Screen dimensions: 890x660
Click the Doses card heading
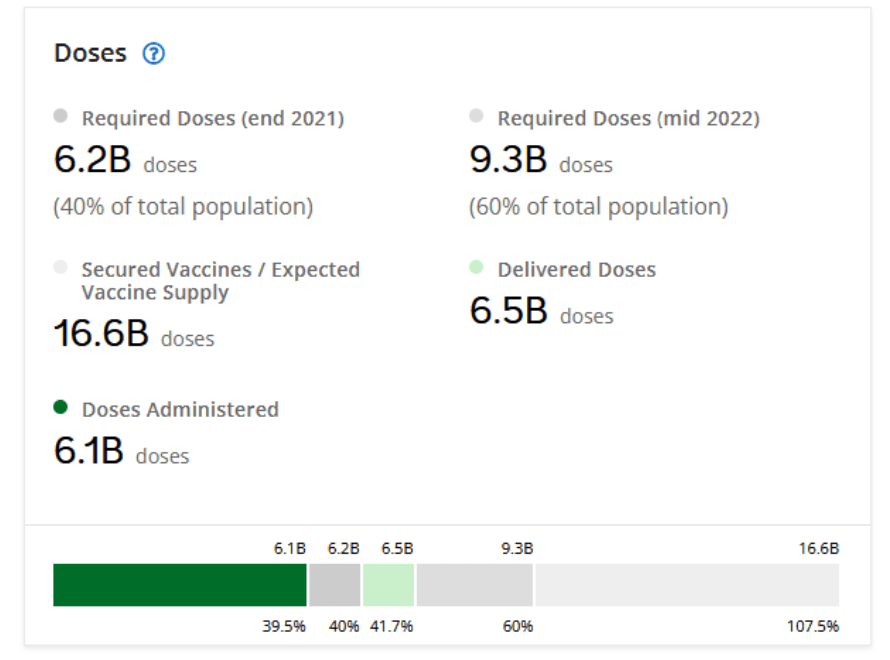[90, 54]
